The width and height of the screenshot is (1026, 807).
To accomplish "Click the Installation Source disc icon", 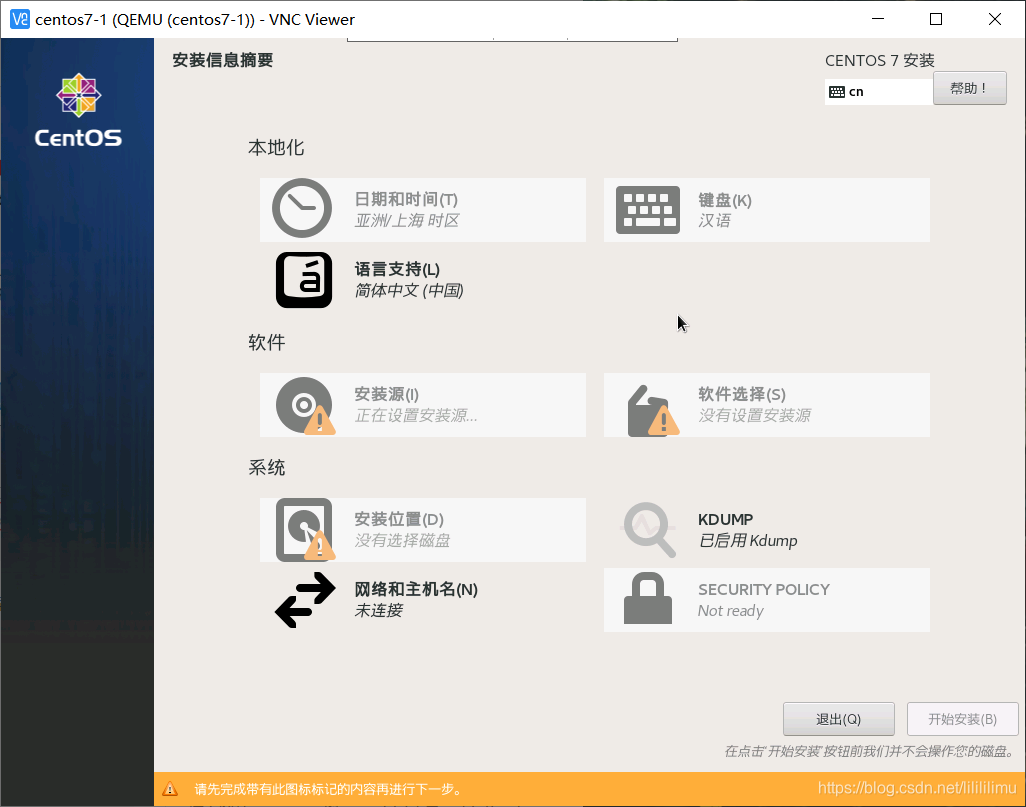I will (x=305, y=406).
